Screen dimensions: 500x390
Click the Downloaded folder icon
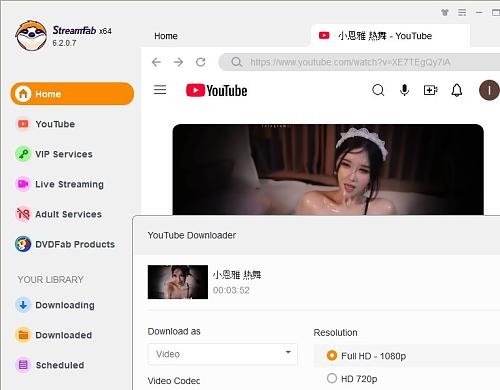pyautogui.click(x=23, y=335)
